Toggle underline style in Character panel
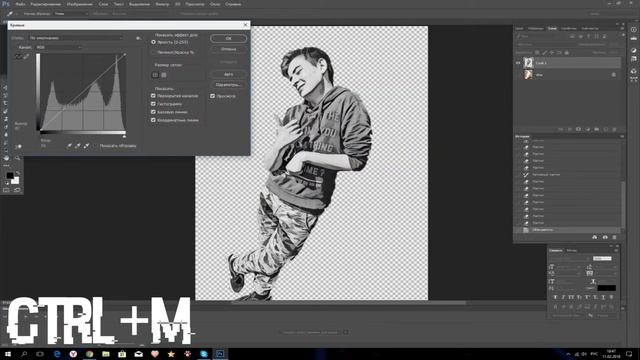The width and height of the screenshot is (640, 360). click(603, 297)
